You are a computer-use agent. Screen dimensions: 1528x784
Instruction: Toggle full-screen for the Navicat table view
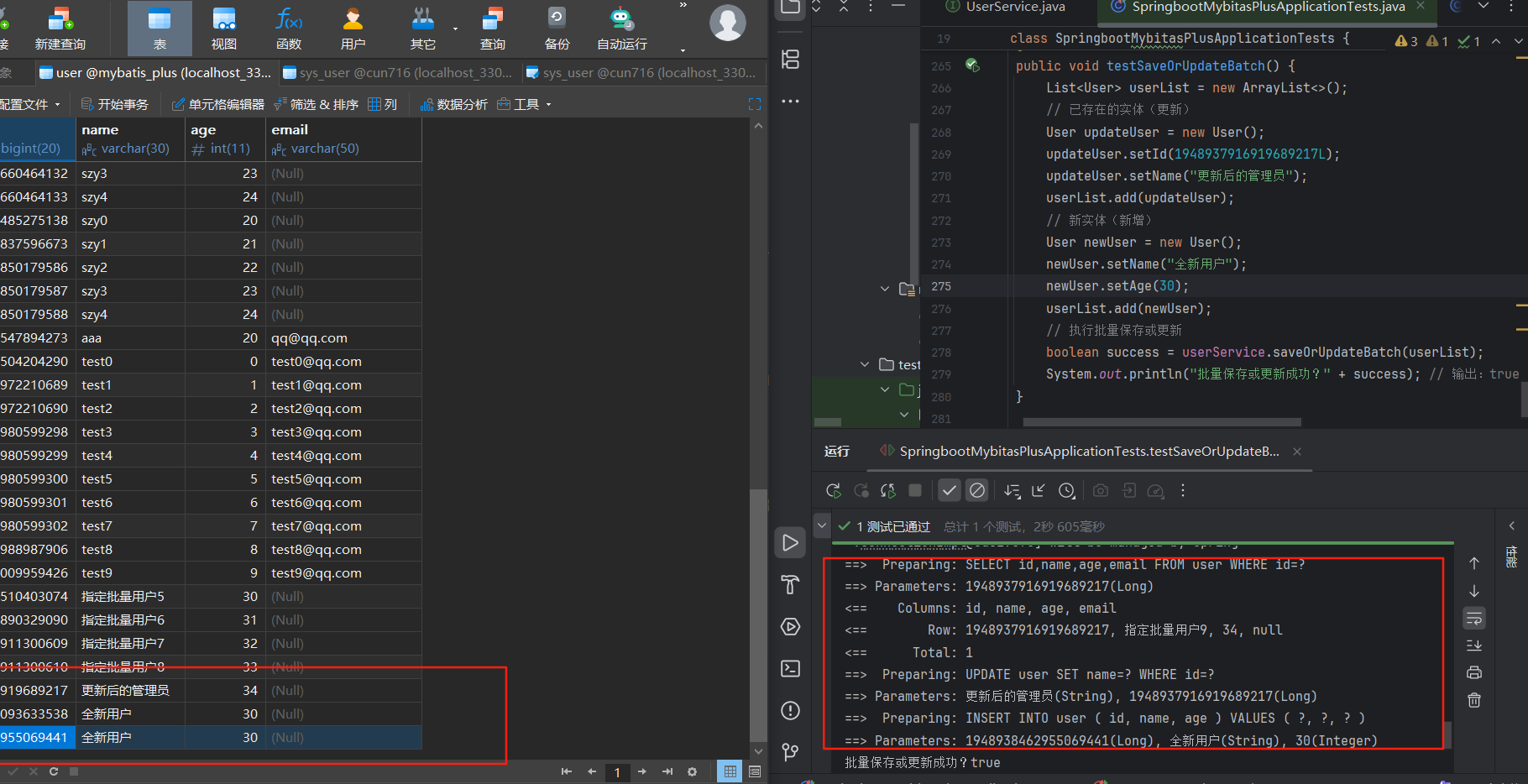(x=754, y=104)
